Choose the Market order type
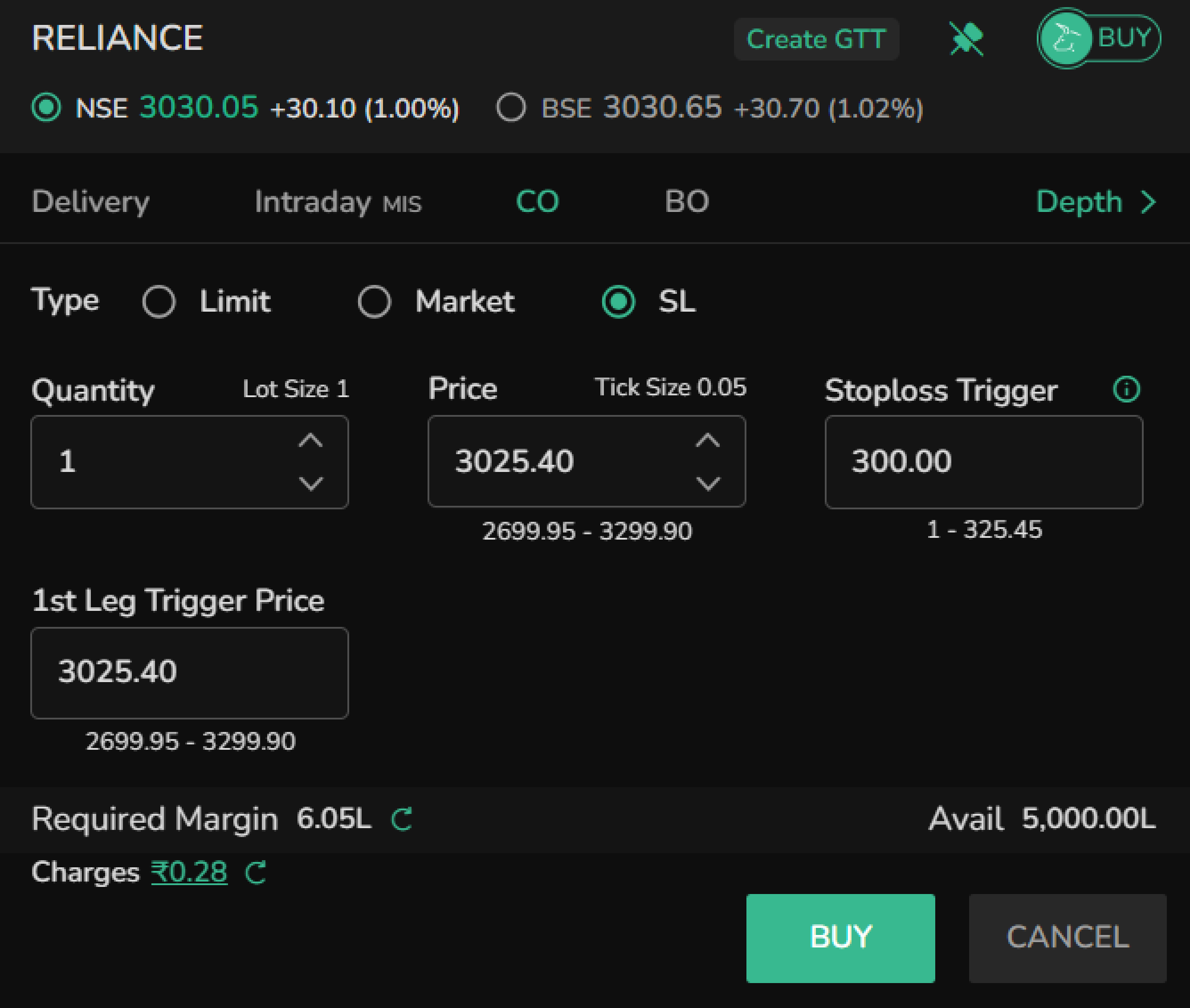 pos(375,301)
